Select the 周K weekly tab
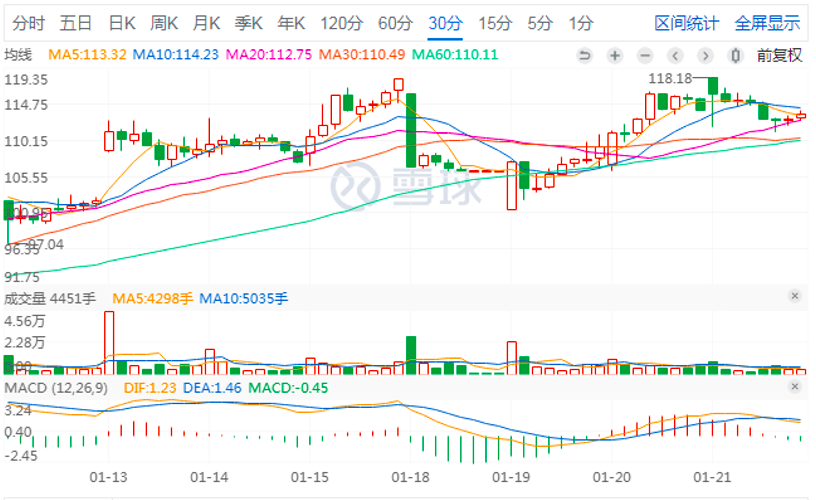Viewport: 816px width, 500px height. pyautogui.click(x=164, y=23)
